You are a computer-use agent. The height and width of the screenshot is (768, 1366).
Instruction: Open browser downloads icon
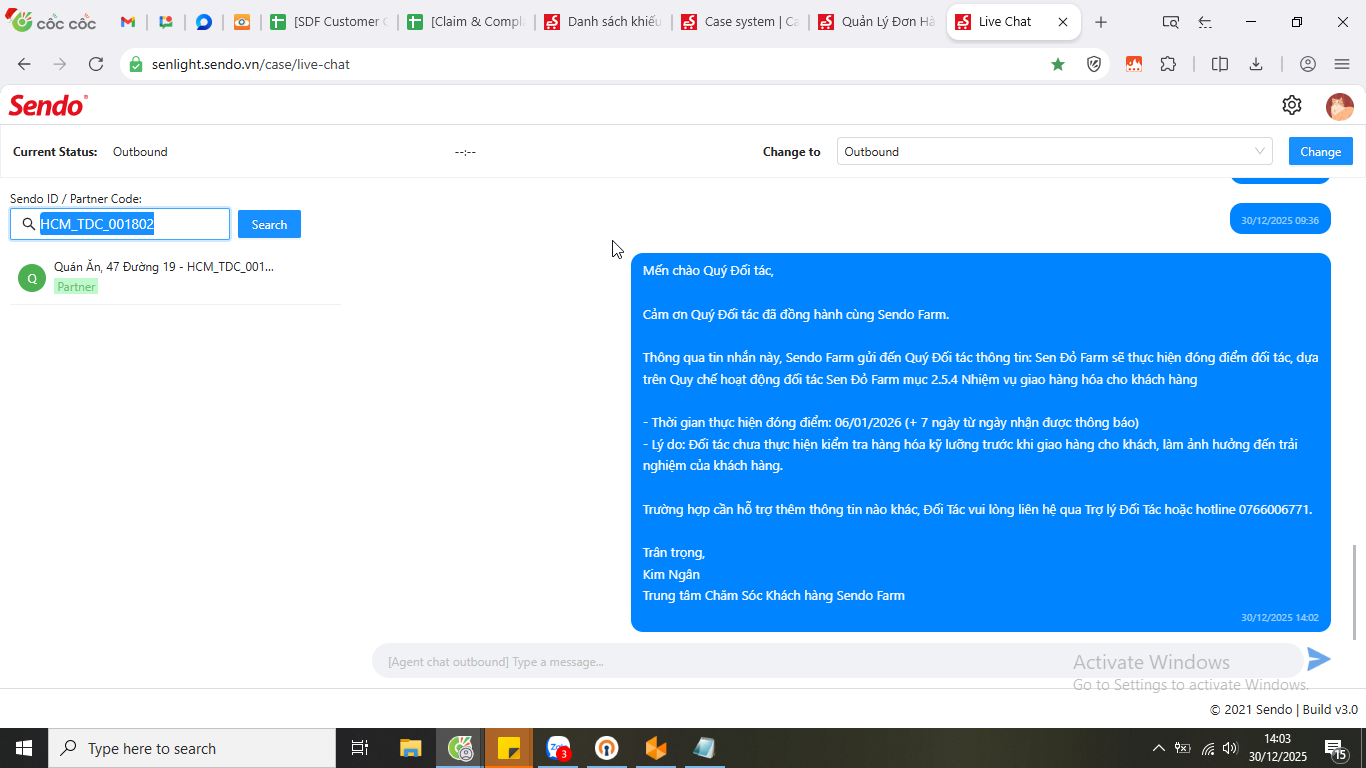[x=1256, y=64]
